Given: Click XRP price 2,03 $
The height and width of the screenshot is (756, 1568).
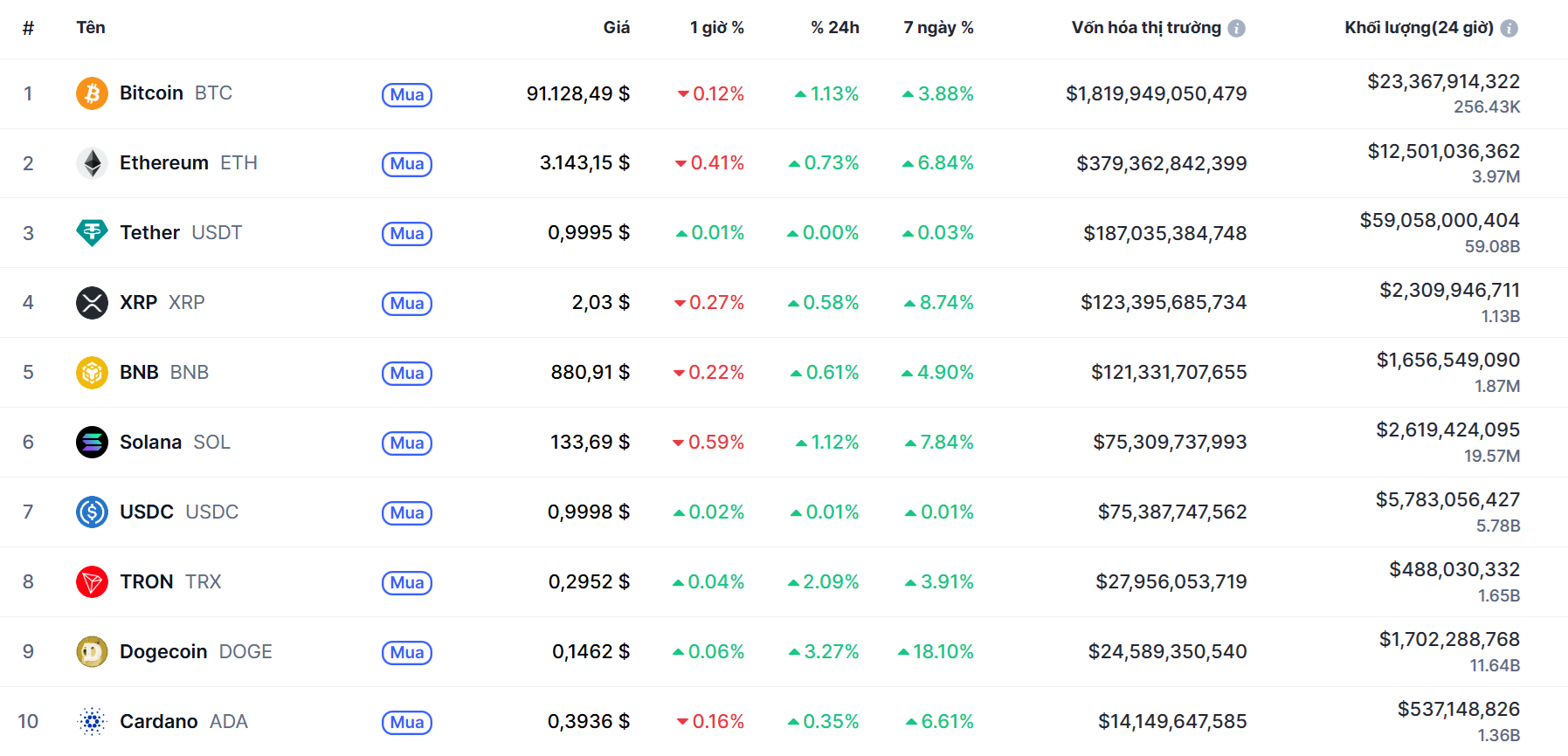Looking at the screenshot, I should (601, 303).
